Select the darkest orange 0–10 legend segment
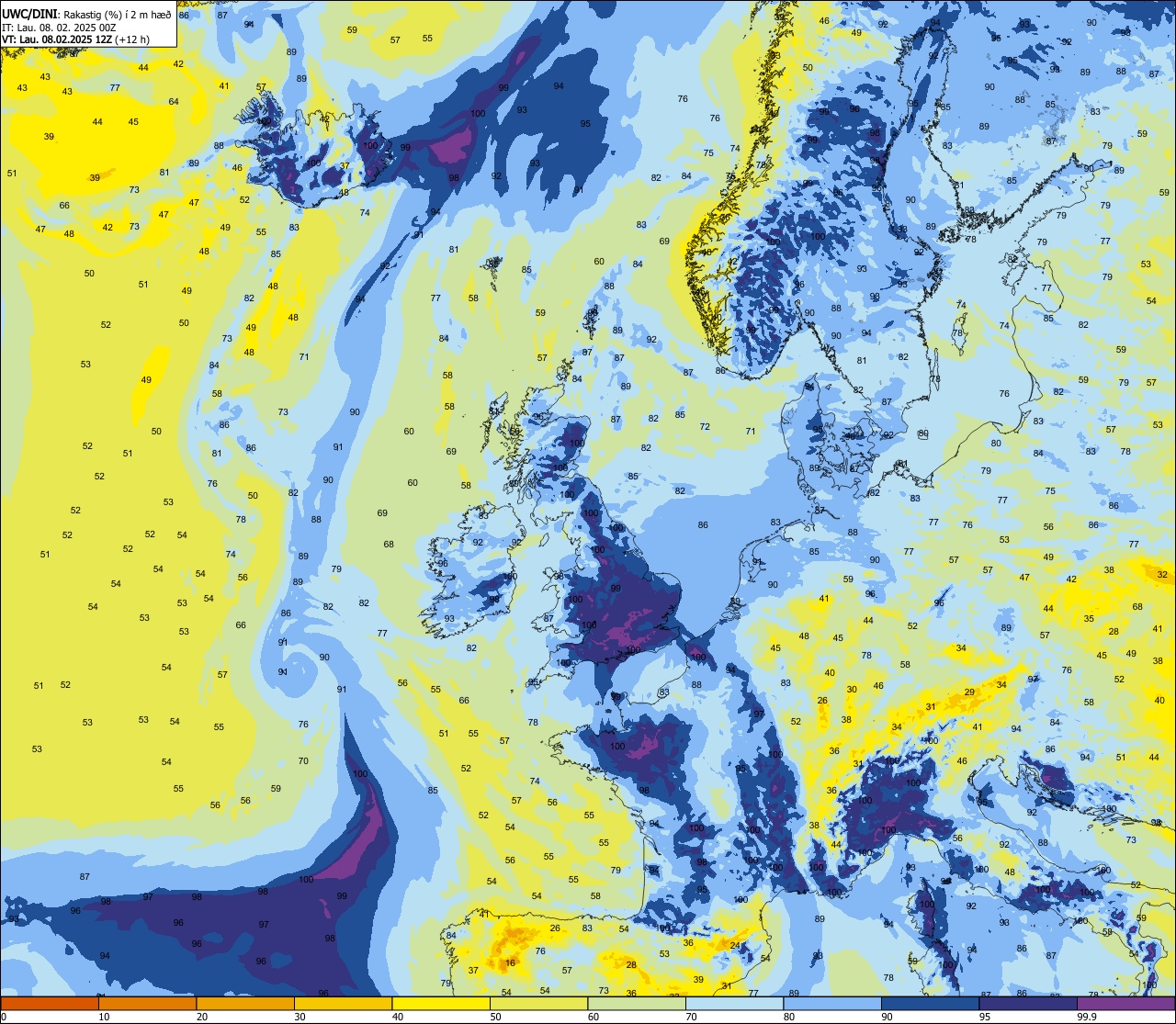 pos(50,1004)
